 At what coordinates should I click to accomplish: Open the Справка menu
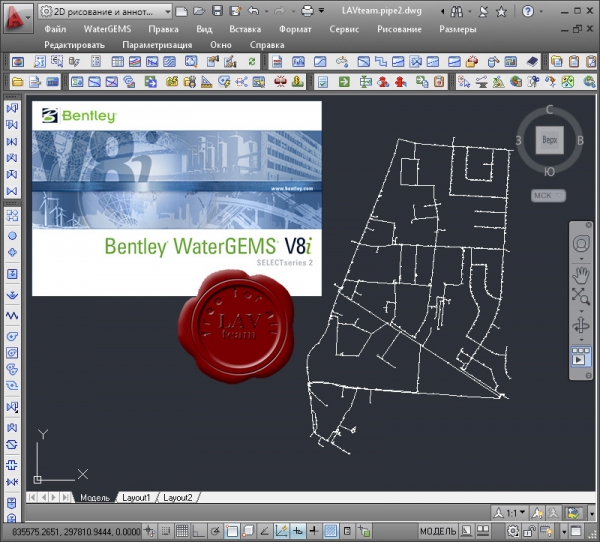coord(267,45)
